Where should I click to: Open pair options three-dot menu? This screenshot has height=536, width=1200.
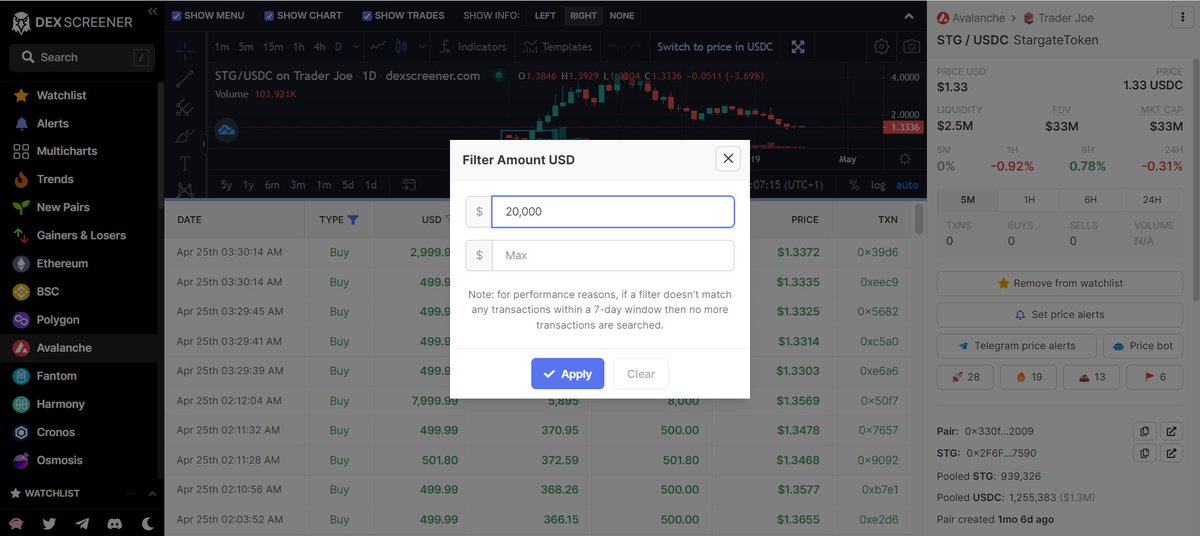(1183, 18)
